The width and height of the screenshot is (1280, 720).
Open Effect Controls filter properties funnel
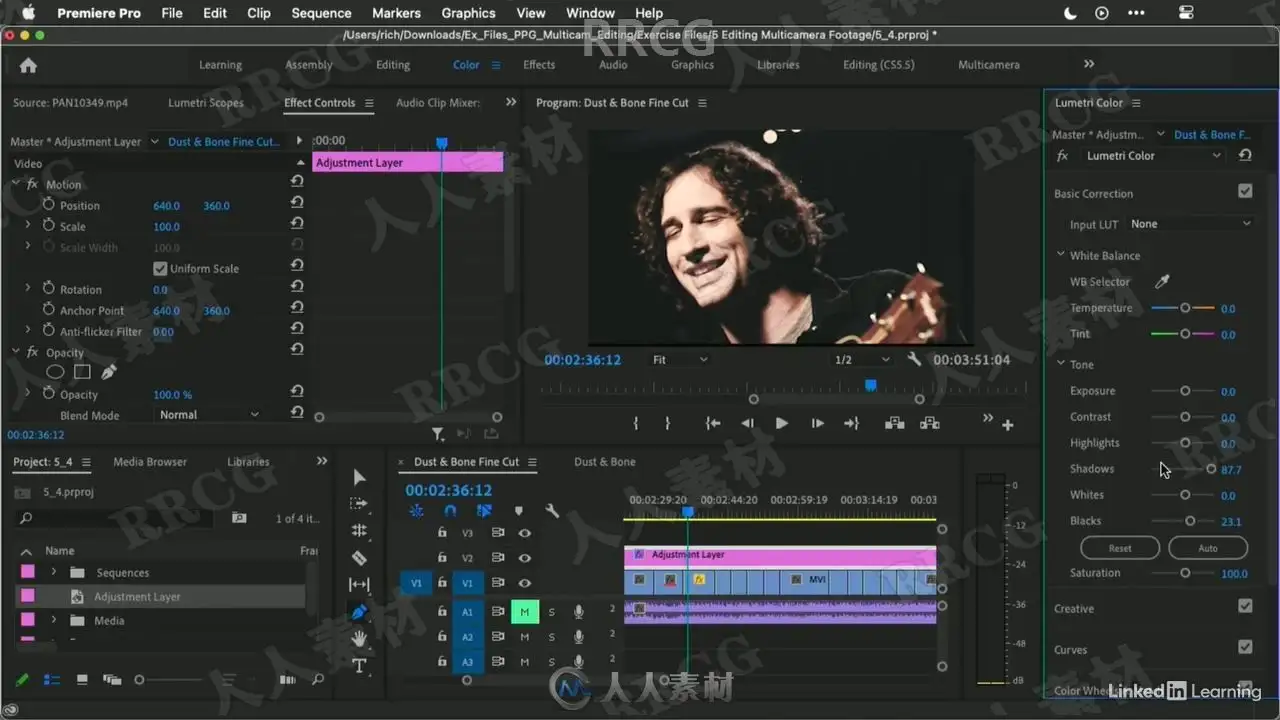click(x=438, y=434)
